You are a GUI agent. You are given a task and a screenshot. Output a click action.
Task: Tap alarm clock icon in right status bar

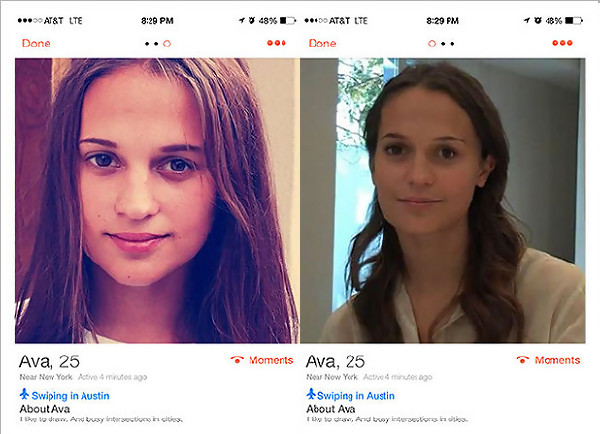[538, 20]
